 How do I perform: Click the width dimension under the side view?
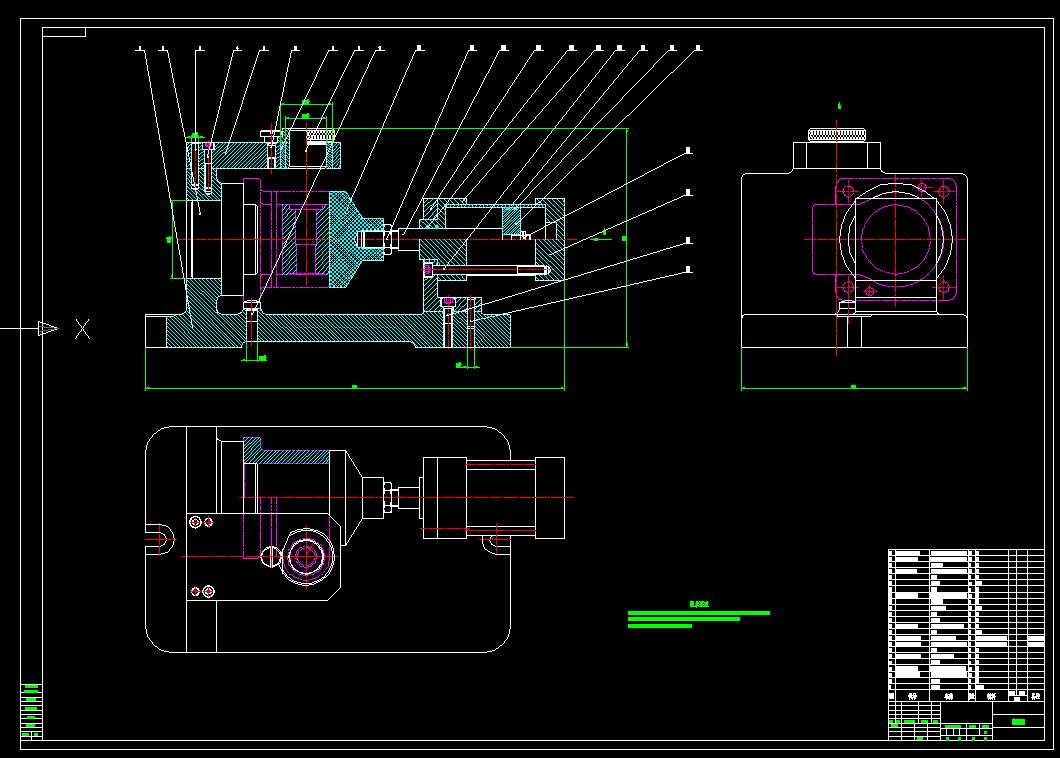(854, 387)
